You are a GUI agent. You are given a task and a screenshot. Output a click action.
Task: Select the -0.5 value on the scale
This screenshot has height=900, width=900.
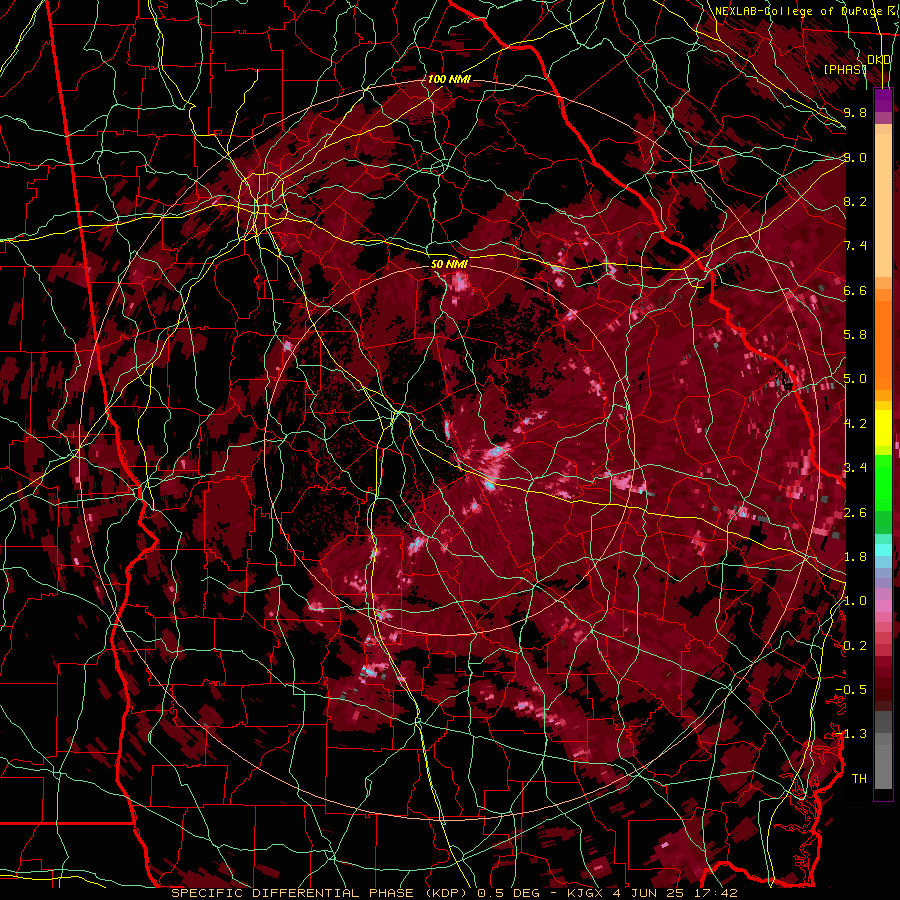tap(852, 690)
